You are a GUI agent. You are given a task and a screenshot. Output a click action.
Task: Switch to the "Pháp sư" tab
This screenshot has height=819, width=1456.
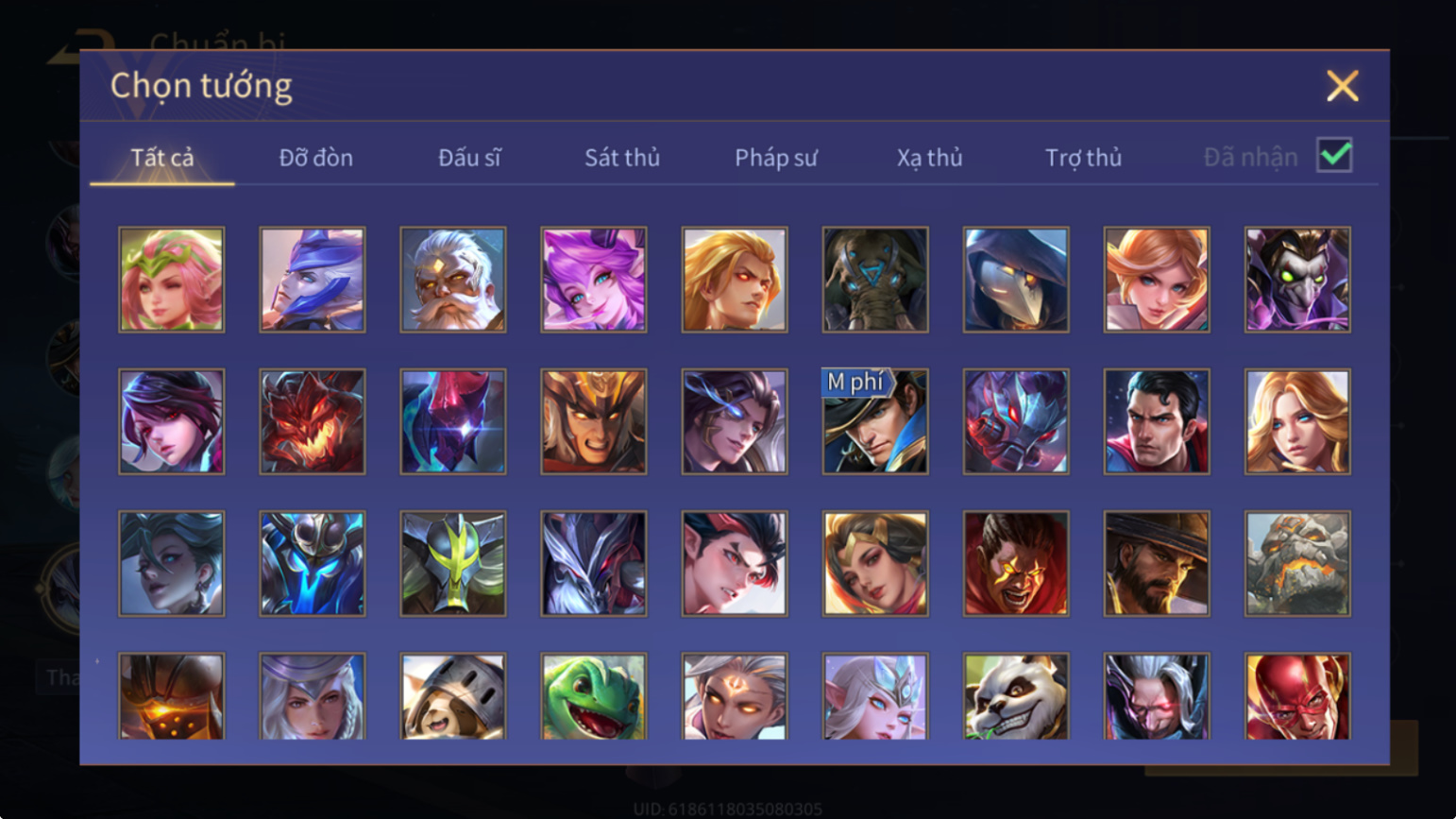tap(776, 158)
